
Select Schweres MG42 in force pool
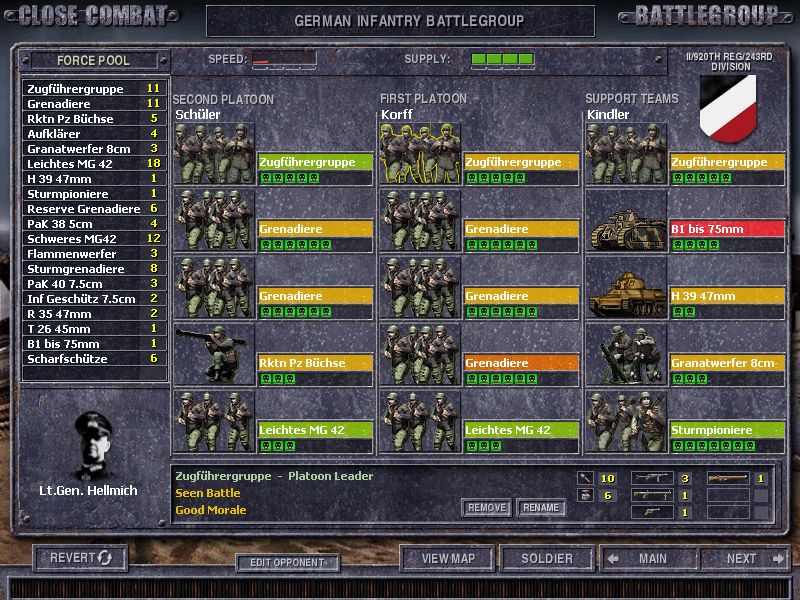(x=94, y=238)
